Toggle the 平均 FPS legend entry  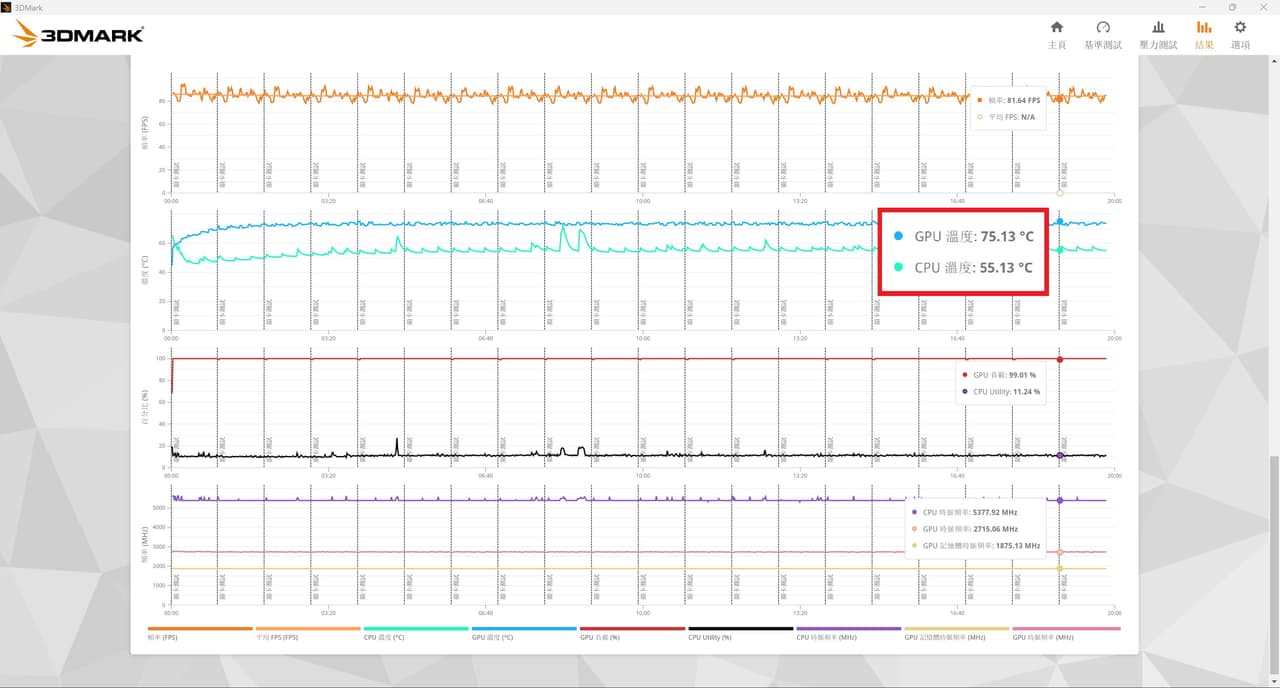tap(308, 633)
